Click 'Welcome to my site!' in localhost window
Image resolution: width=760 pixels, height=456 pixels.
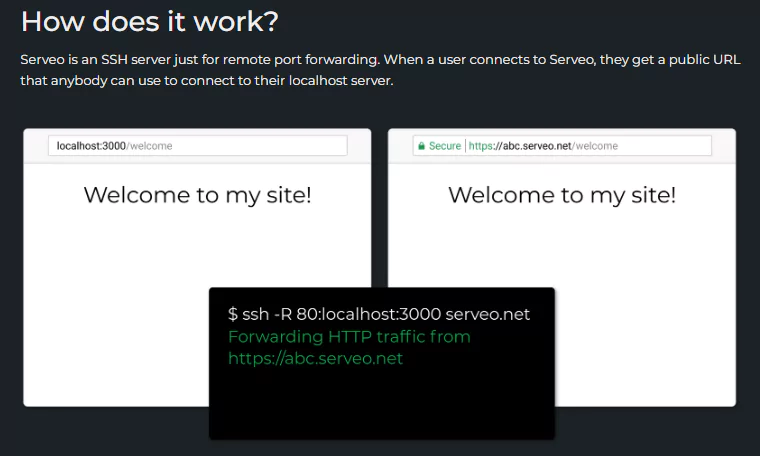pos(197,195)
